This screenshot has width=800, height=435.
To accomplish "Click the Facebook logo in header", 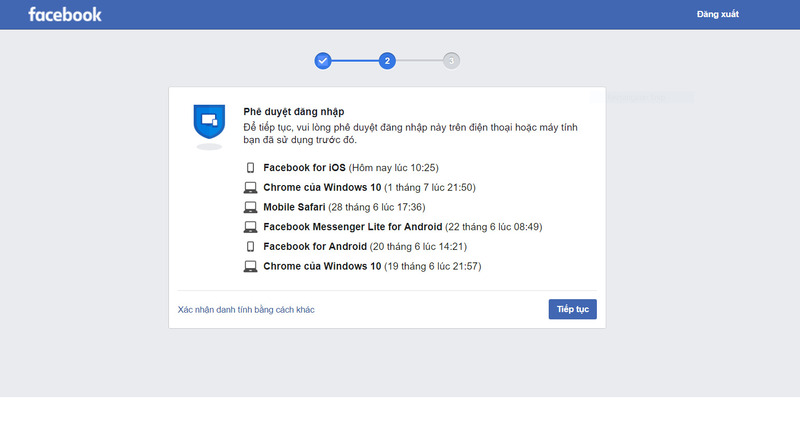I will (x=65, y=14).
